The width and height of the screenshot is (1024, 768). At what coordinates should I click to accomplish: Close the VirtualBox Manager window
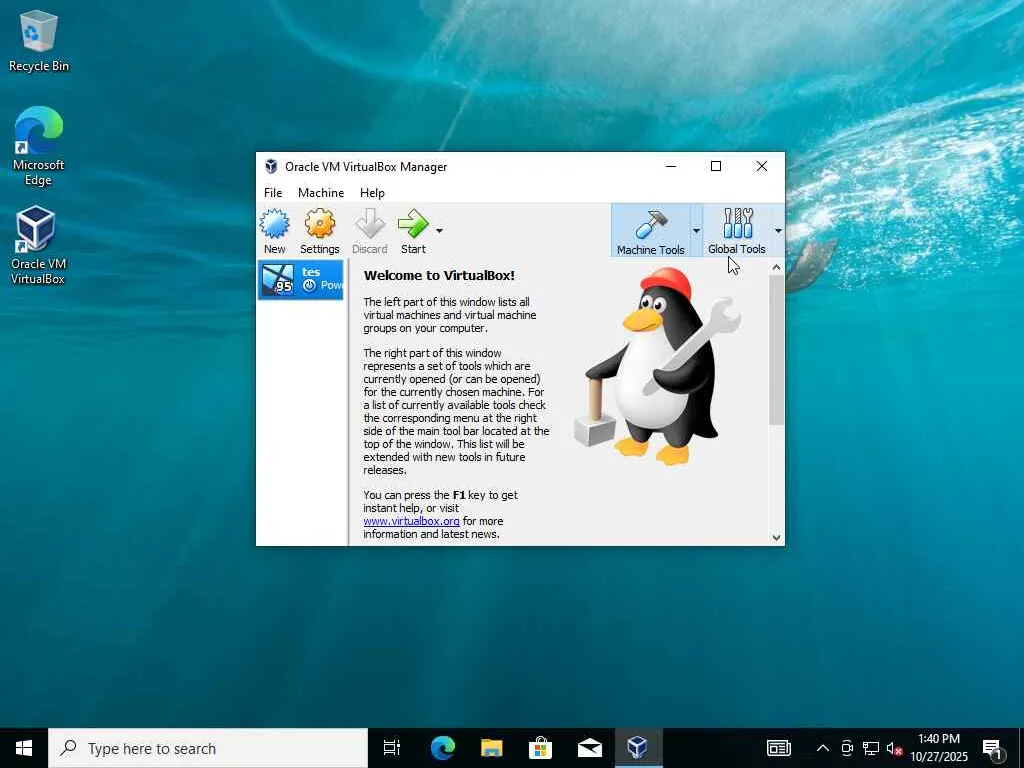(x=761, y=167)
